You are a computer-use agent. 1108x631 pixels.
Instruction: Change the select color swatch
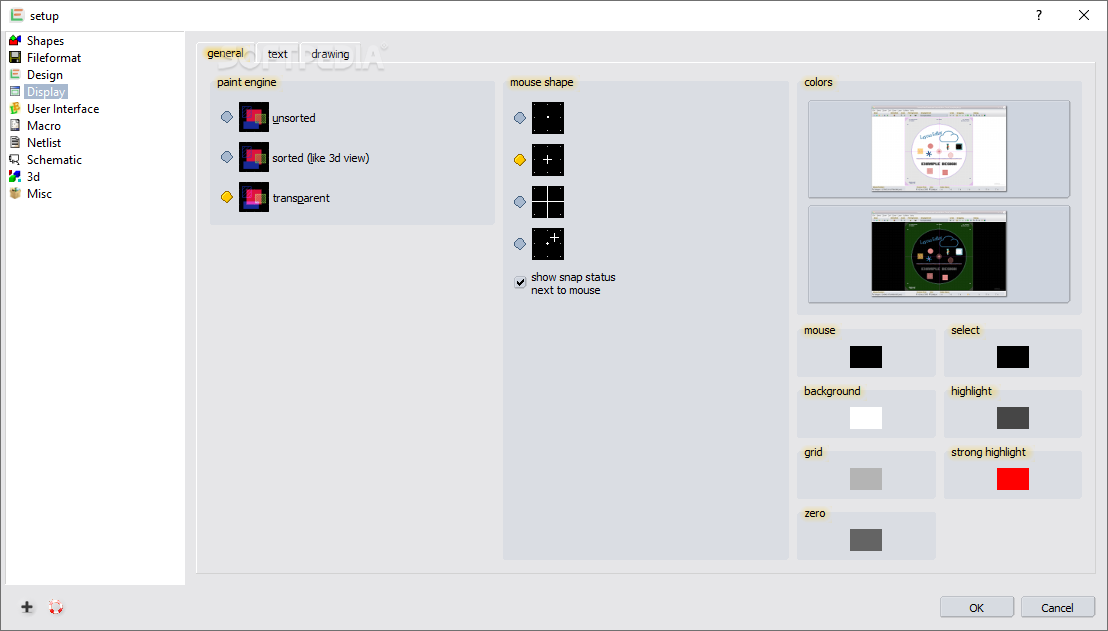1013,357
